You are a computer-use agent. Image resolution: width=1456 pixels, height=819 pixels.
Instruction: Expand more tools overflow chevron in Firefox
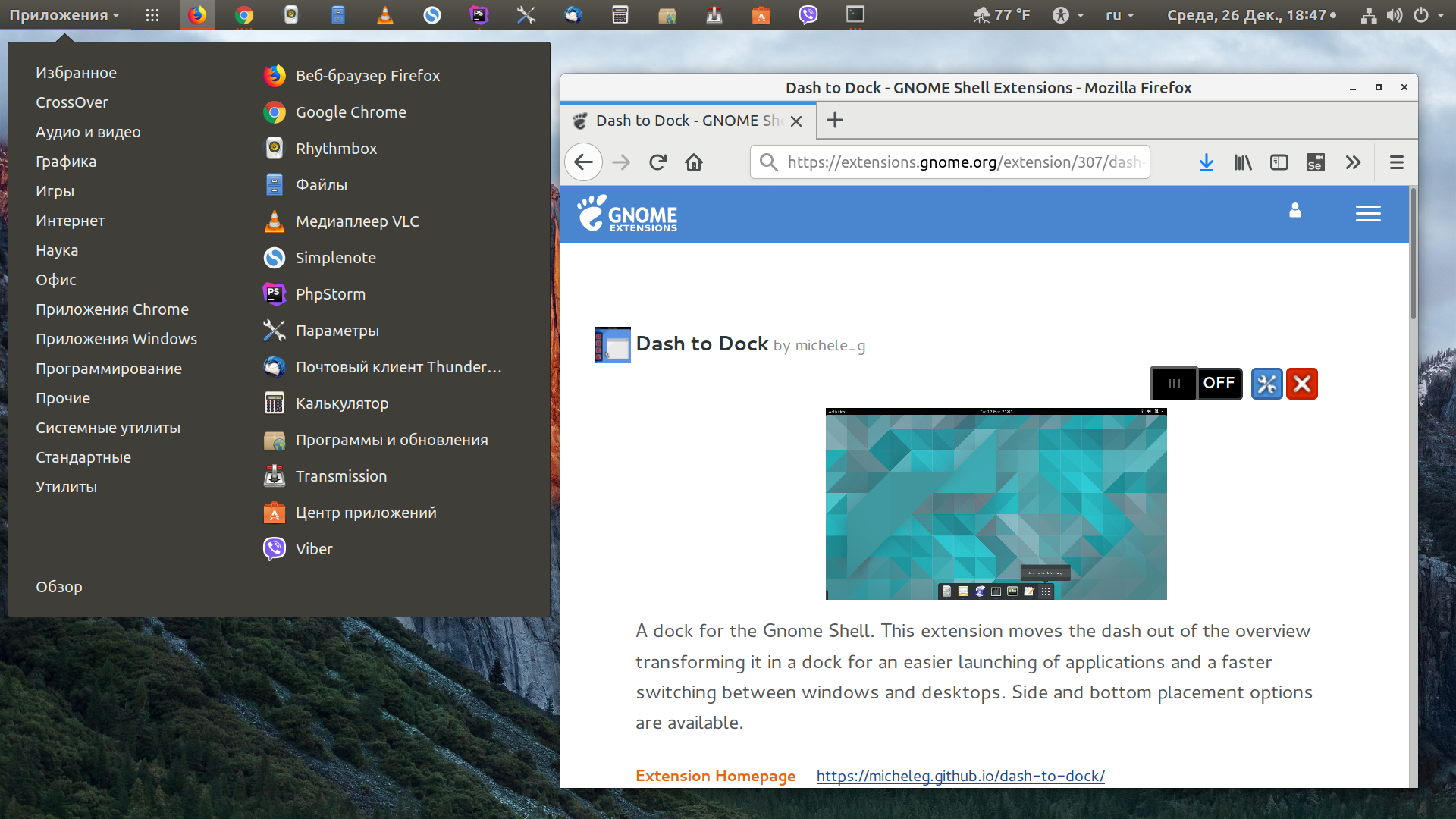coord(1353,162)
